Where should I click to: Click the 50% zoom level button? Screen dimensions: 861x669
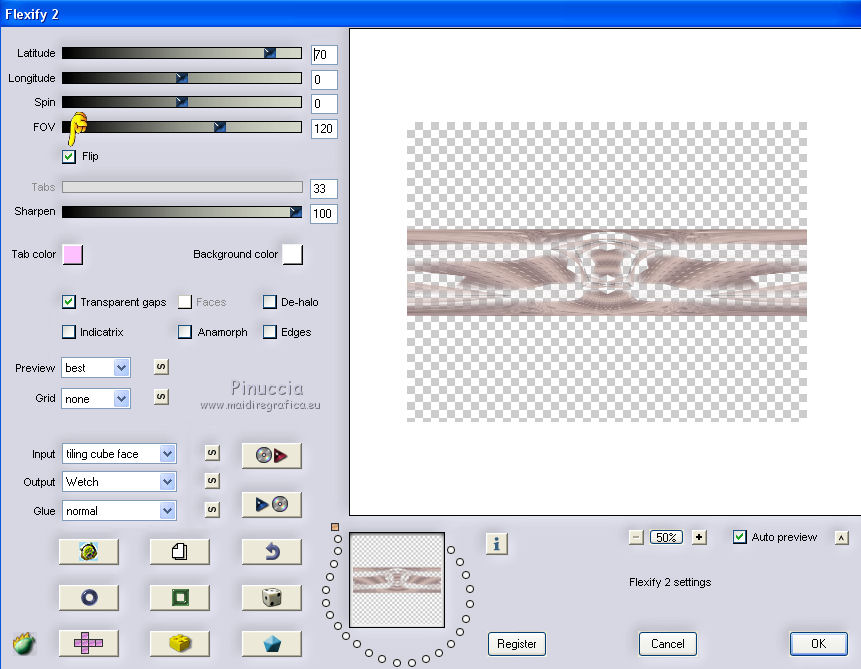click(x=667, y=537)
